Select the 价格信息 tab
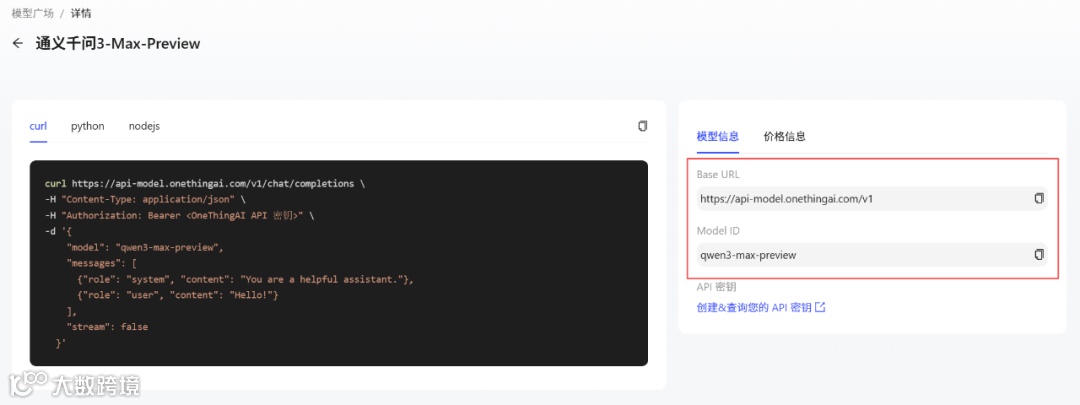 [785, 136]
